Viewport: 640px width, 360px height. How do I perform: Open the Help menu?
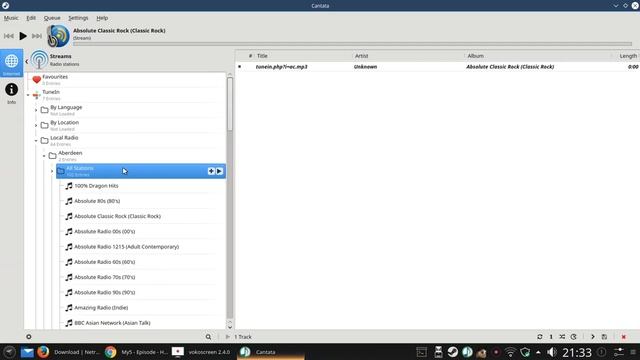pyautogui.click(x=102, y=18)
